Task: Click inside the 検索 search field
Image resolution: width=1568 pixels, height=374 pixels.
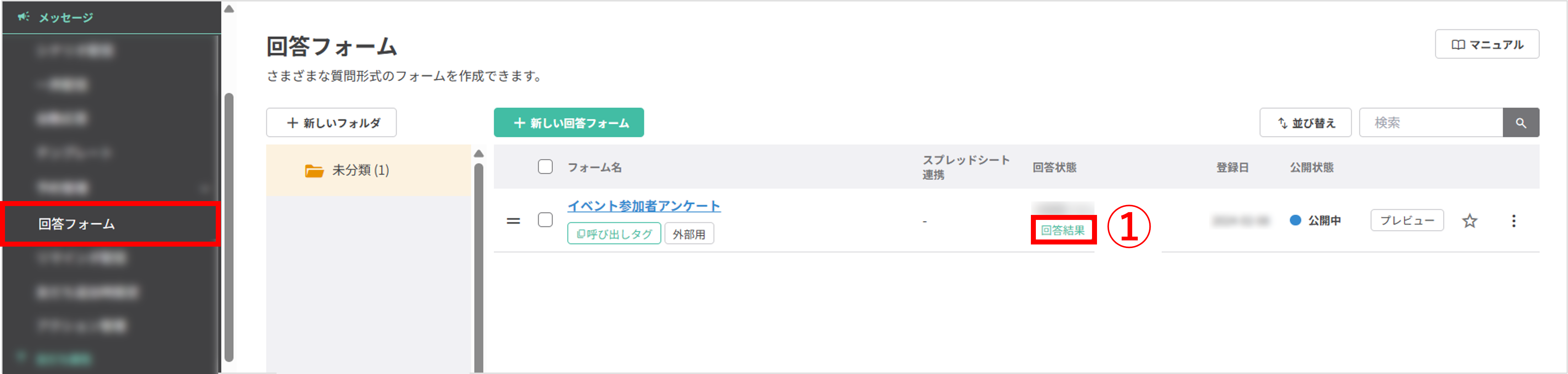Action: coord(1430,122)
